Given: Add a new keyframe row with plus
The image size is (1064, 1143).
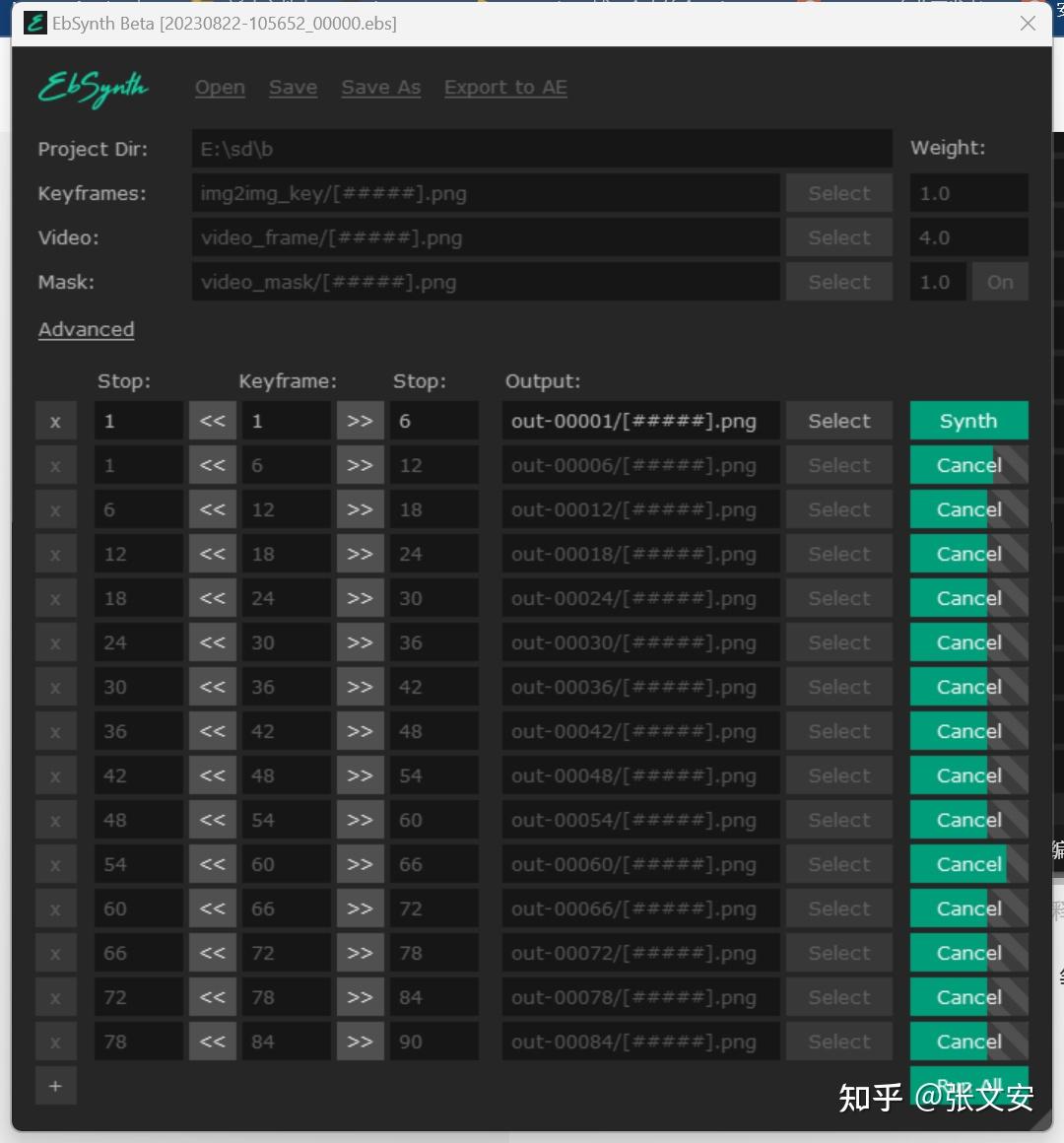Looking at the screenshot, I should [55, 1086].
